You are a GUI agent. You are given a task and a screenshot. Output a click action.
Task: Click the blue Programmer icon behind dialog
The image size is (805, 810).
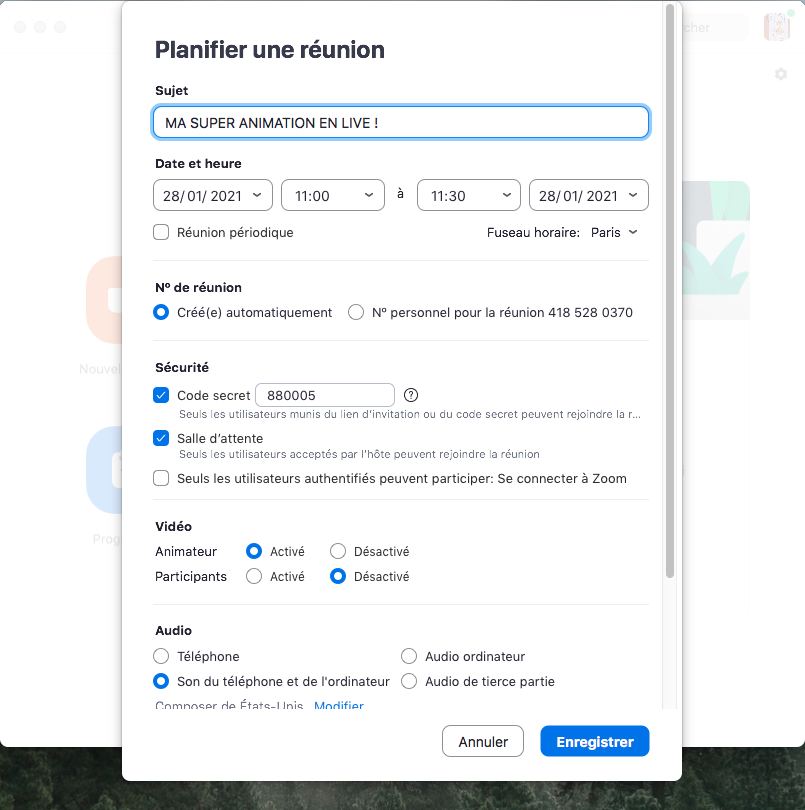tap(104, 470)
